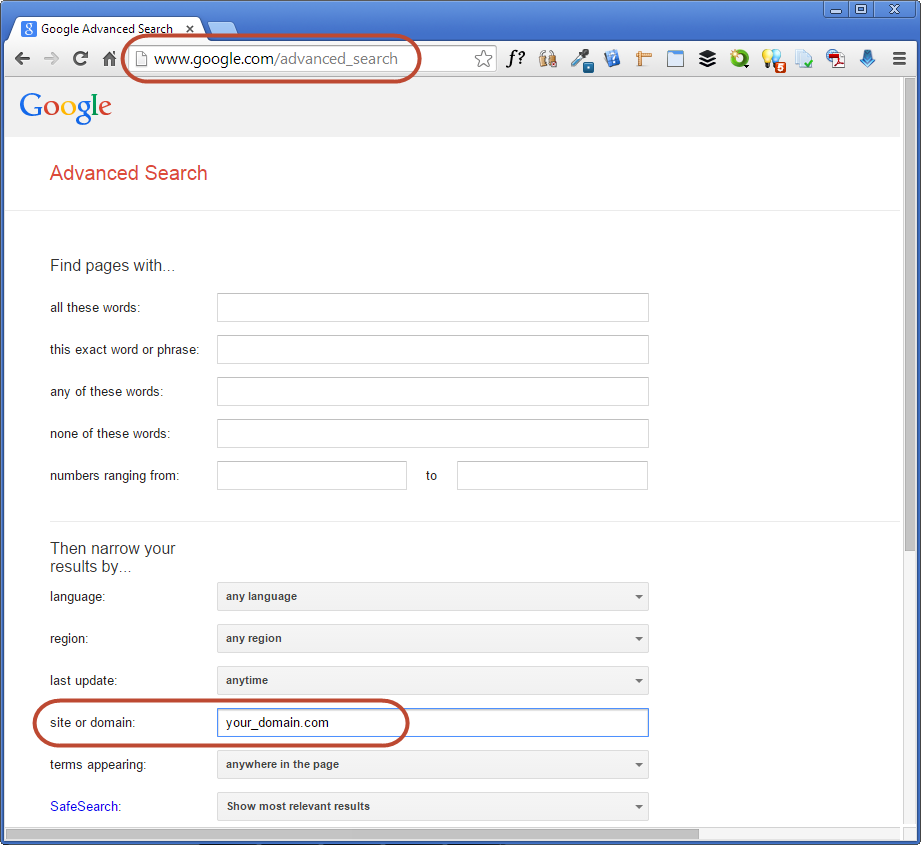Click the vertical scrollbar thumb

tap(909, 314)
